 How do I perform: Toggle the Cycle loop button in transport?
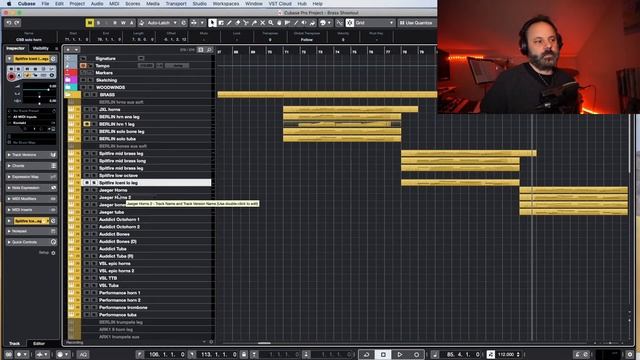point(366,354)
